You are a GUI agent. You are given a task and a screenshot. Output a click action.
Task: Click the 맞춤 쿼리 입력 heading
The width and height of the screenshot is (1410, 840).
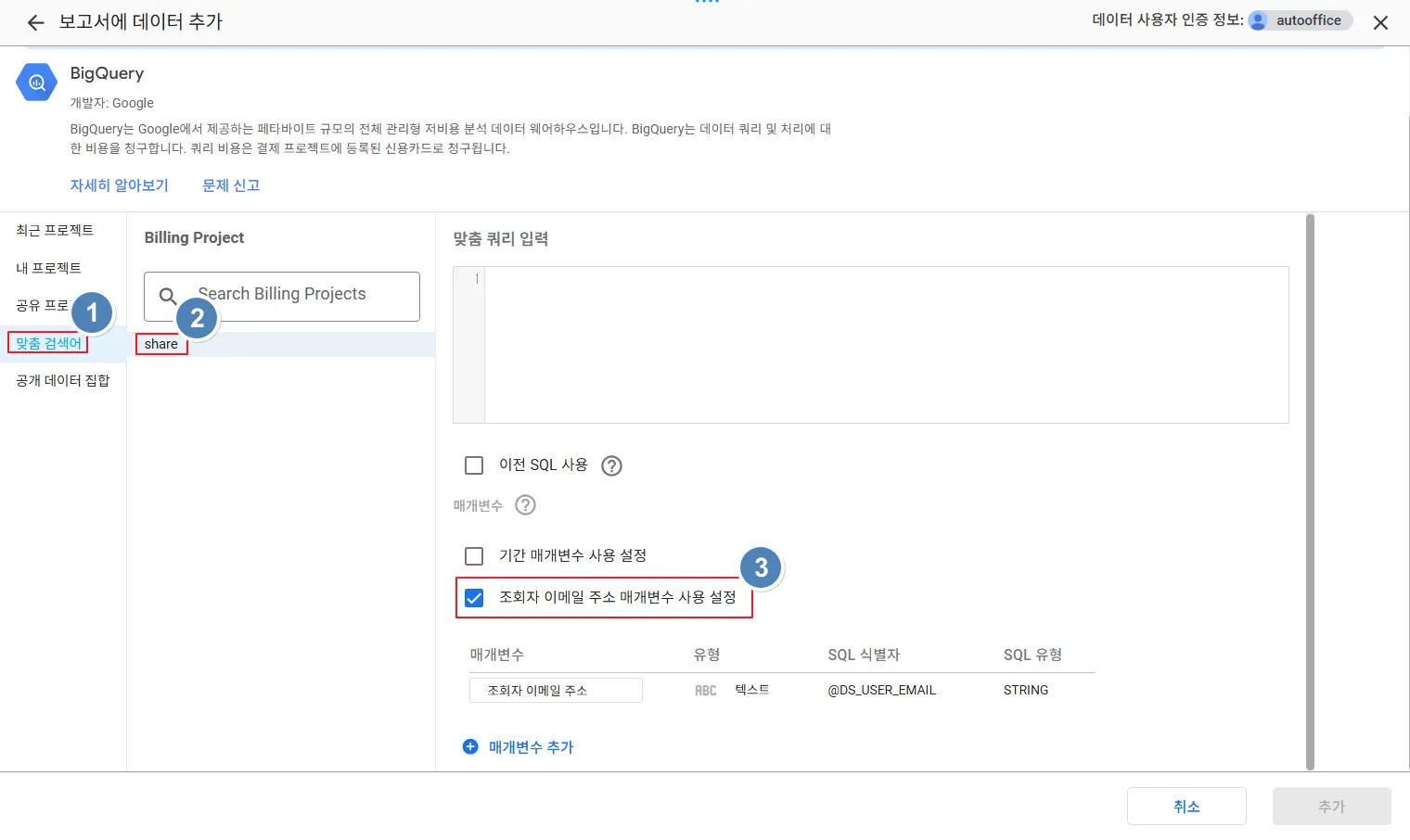501,239
